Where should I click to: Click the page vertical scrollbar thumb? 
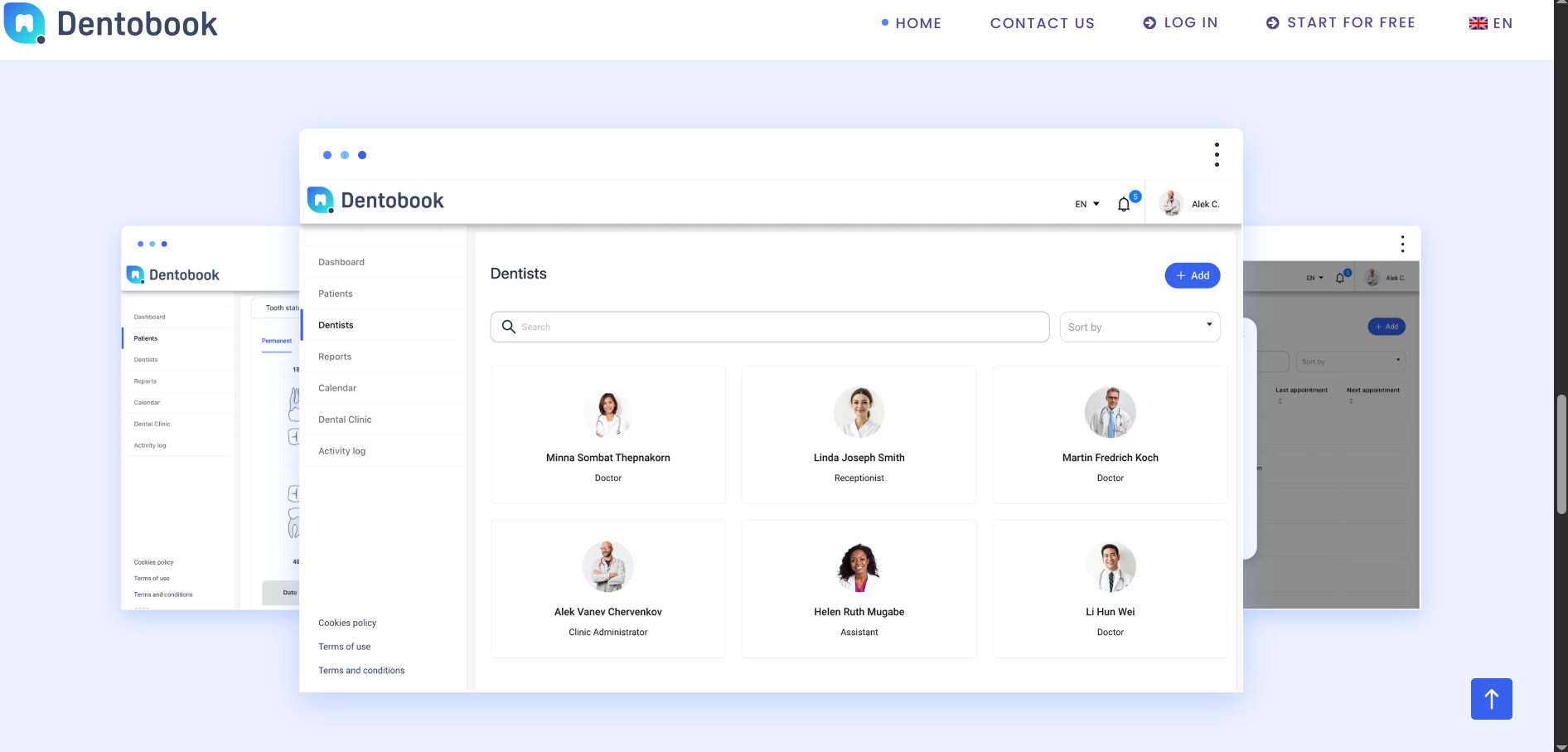pos(1561,454)
